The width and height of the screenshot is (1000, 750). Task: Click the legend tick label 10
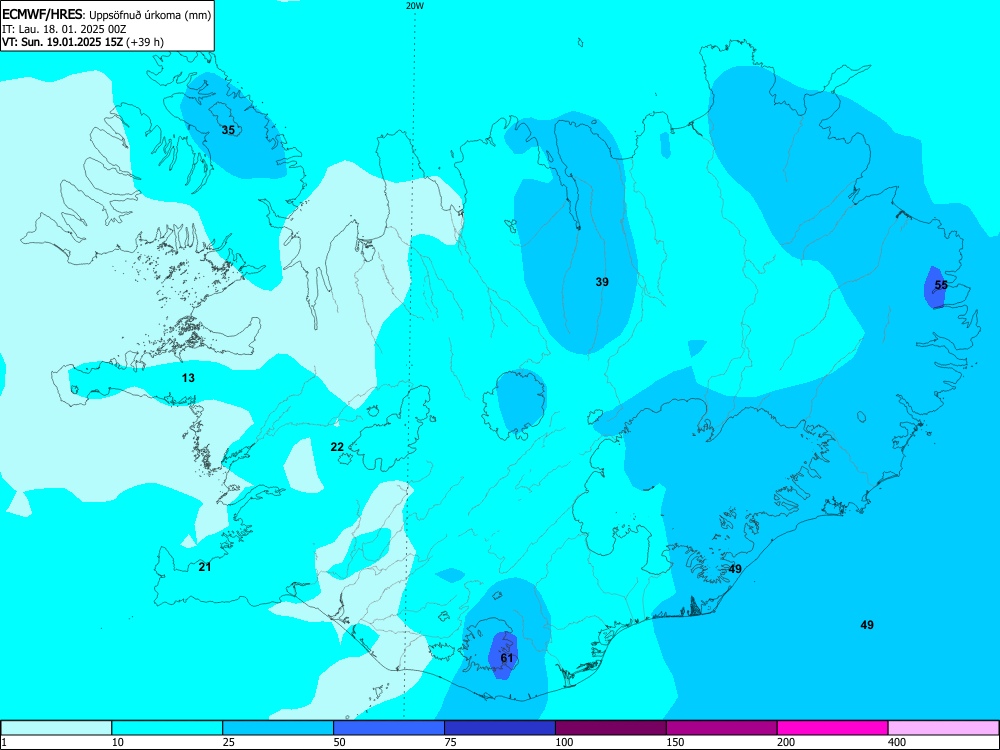pyautogui.click(x=117, y=742)
